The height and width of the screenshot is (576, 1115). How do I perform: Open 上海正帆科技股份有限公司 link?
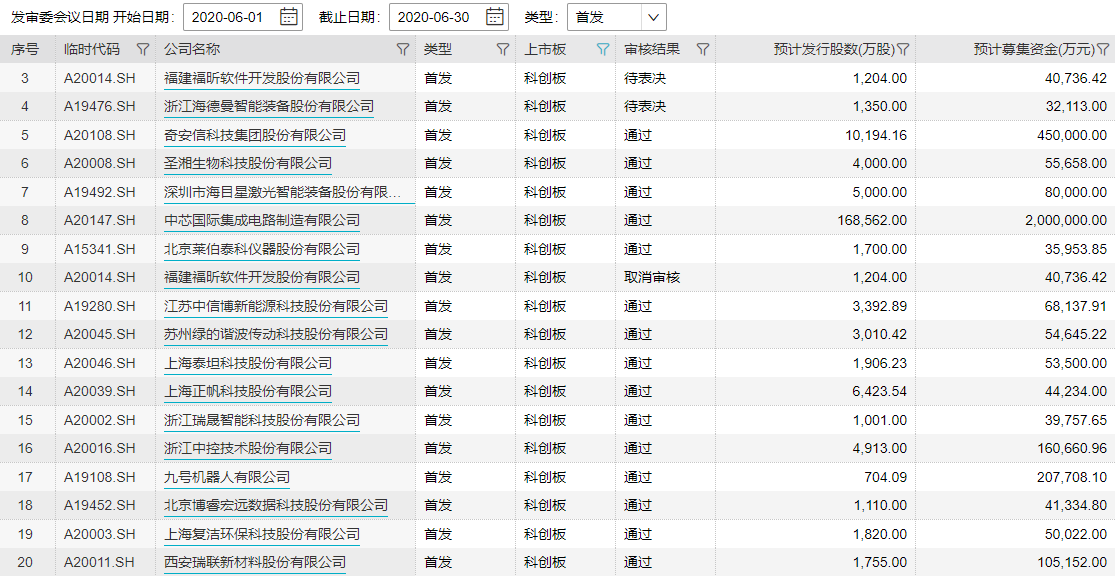click(x=247, y=391)
